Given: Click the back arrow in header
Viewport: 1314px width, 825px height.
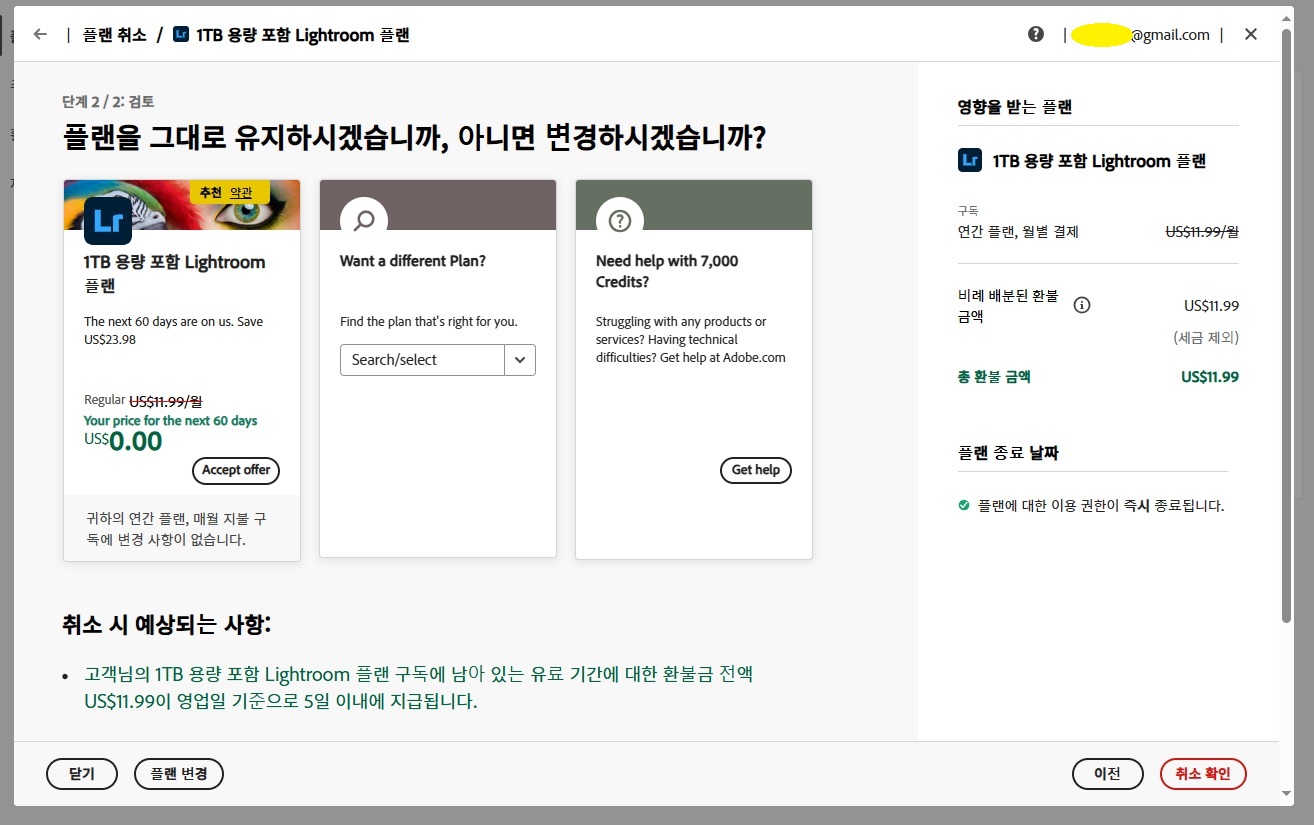Looking at the screenshot, I should [40, 34].
